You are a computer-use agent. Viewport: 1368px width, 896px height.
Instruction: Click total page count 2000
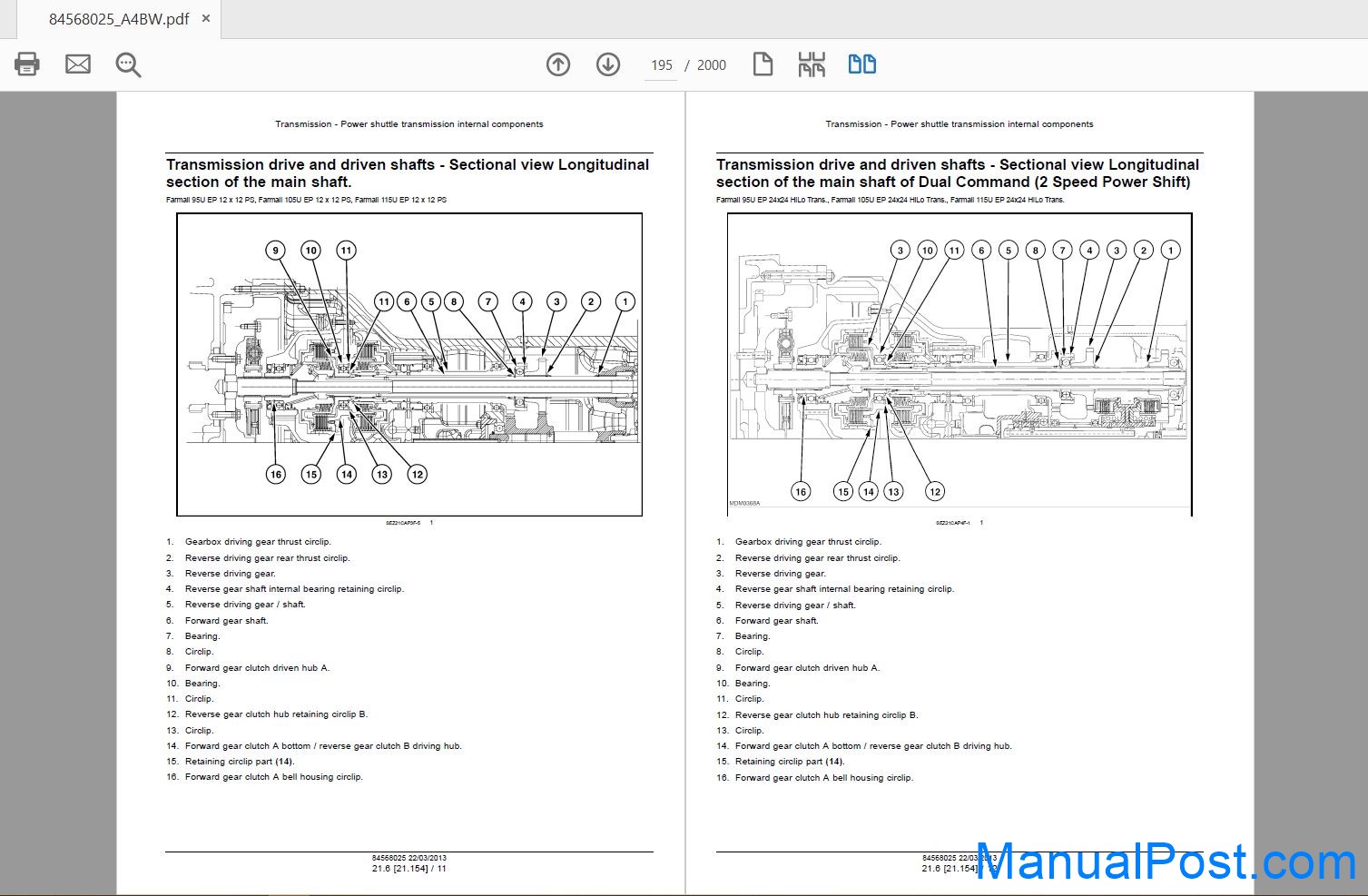(x=712, y=65)
